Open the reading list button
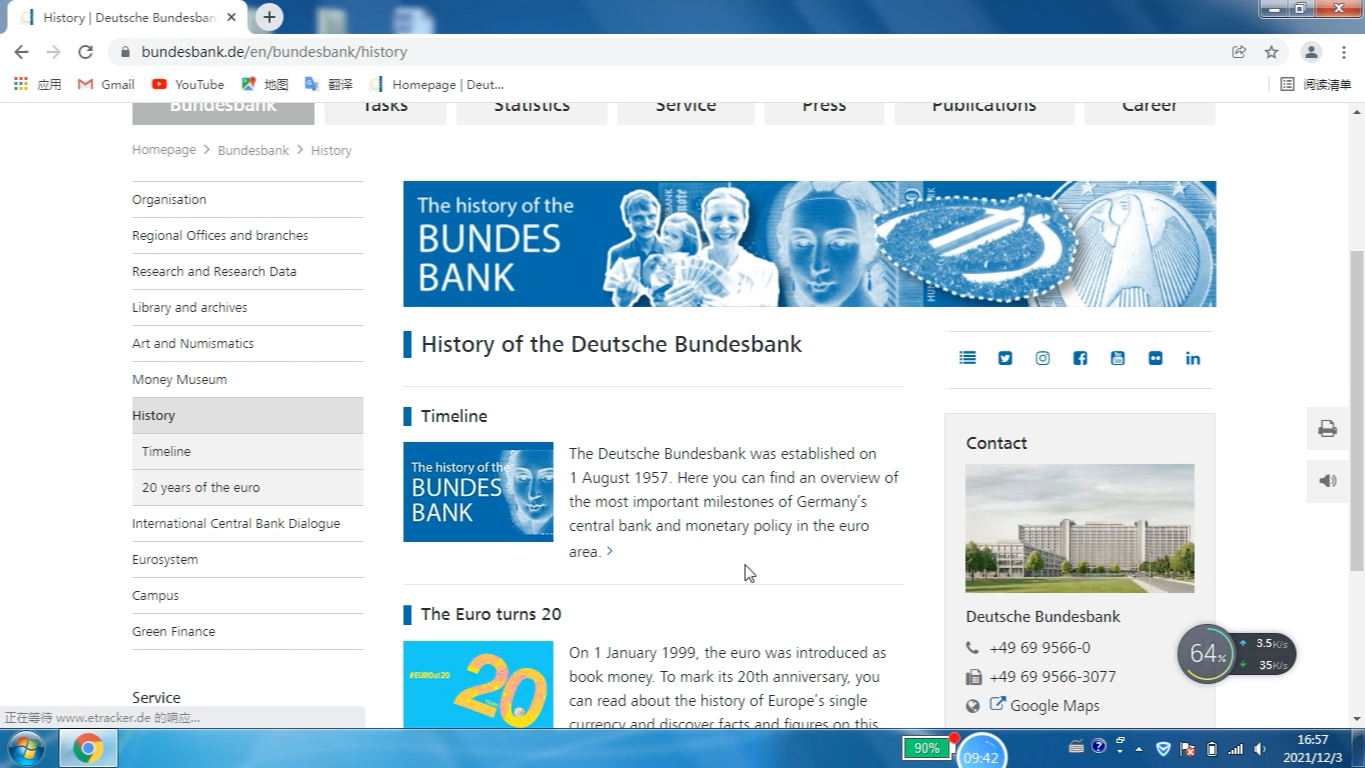Viewport: 1365px width, 768px height. point(1316,84)
